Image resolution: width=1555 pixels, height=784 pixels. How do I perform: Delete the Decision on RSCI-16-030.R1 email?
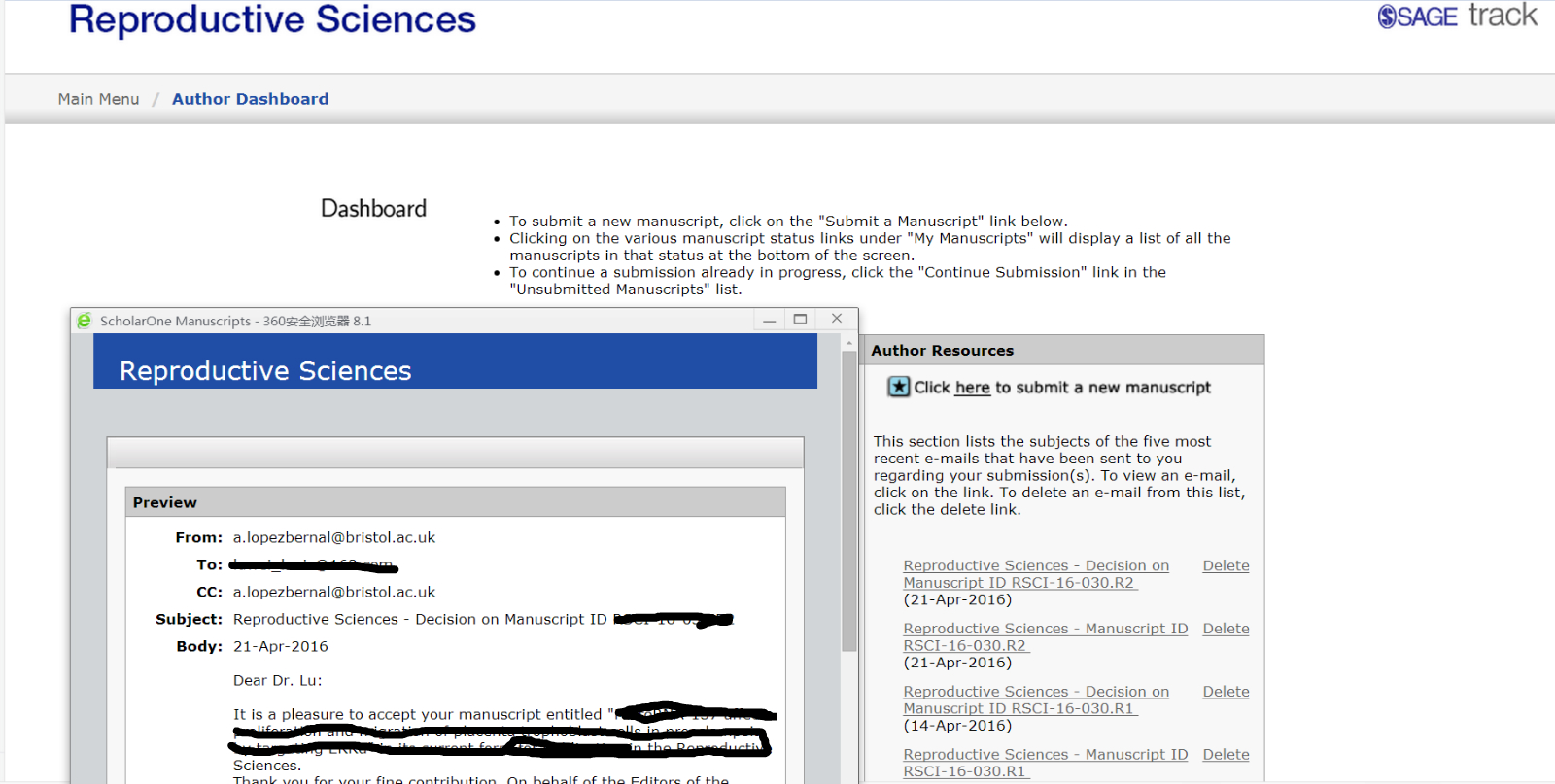point(1226,692)
